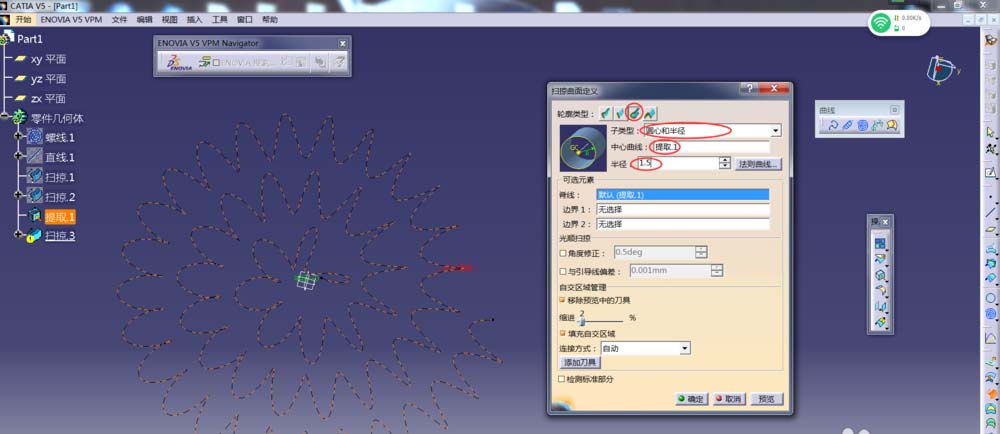
Task: Select the arrow Select tool in right toolbar
Action: coord(990,132)
